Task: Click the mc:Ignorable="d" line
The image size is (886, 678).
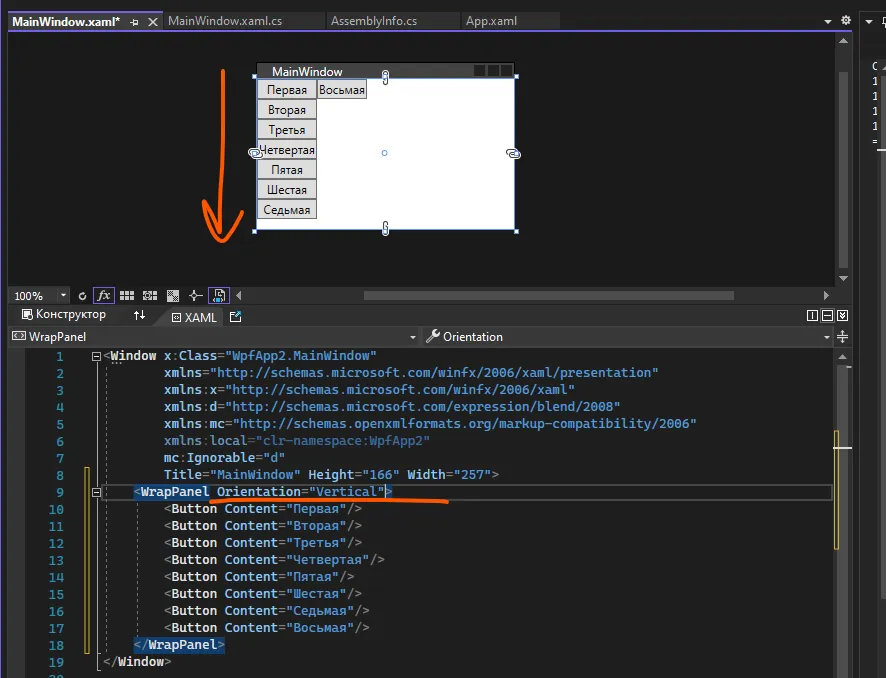Action: [x=224, y=458]
